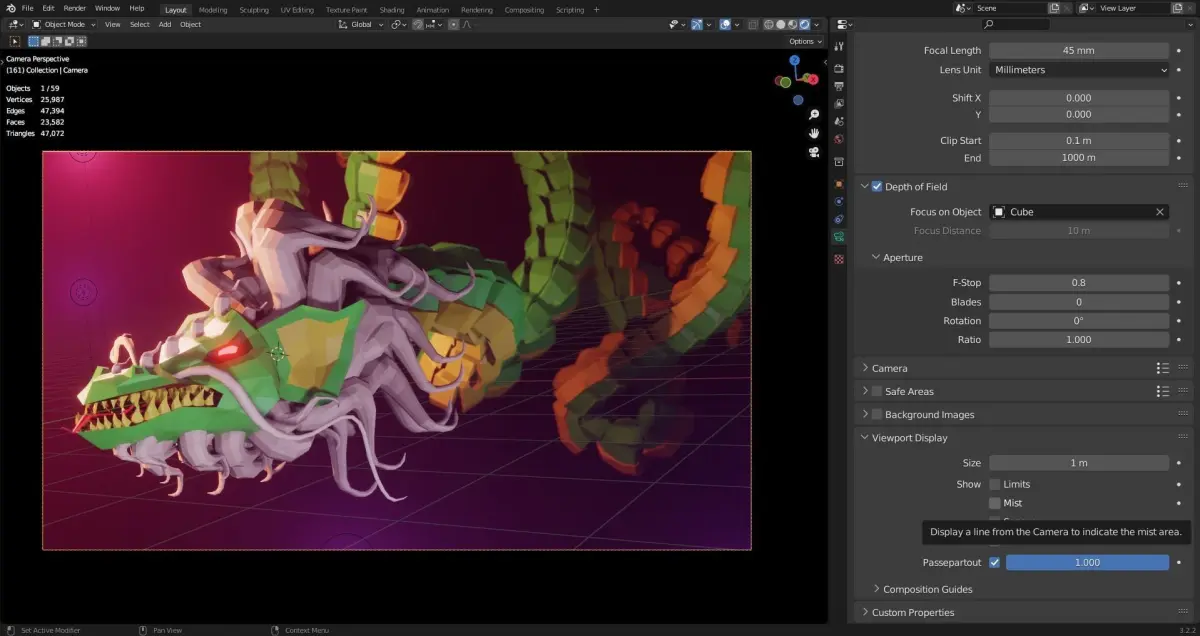Viewport: 1200px width, 636px height.
Task: Toggle camera view with the camera icon
Action: [x=814, y=152]
